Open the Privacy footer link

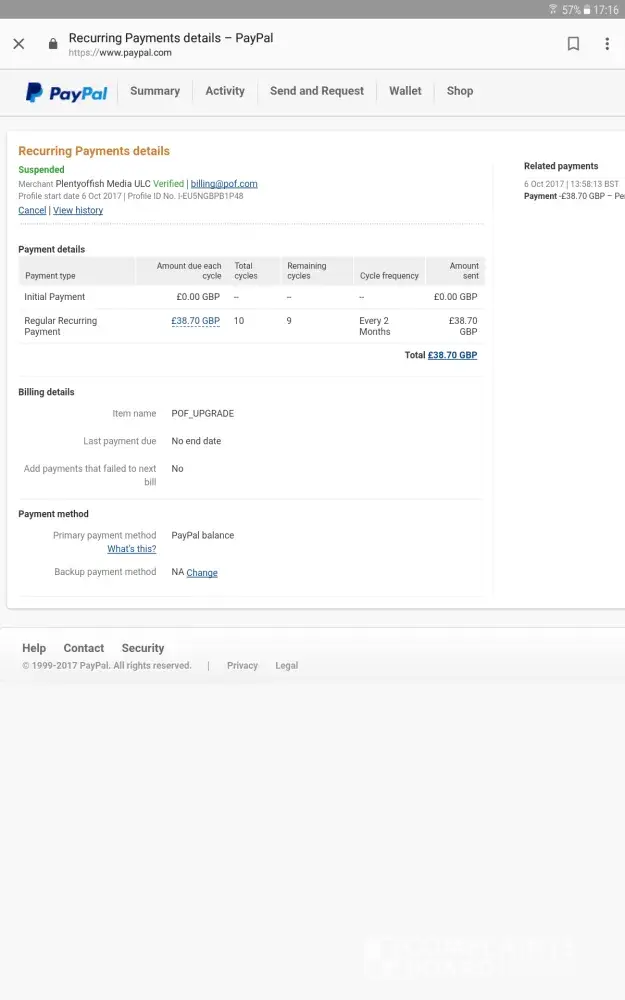242,665
